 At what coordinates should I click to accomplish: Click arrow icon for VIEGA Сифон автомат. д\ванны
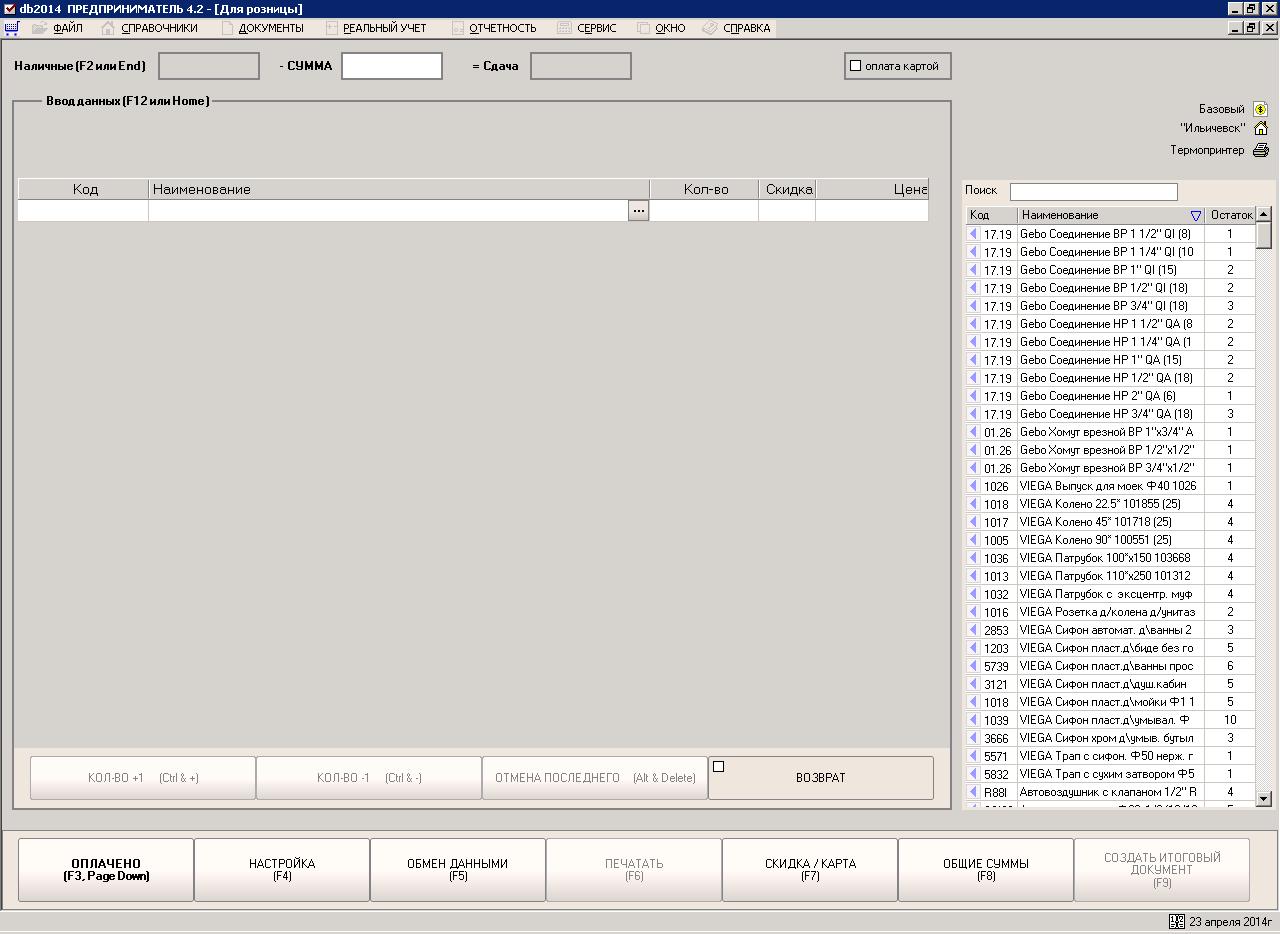point(973,630)
